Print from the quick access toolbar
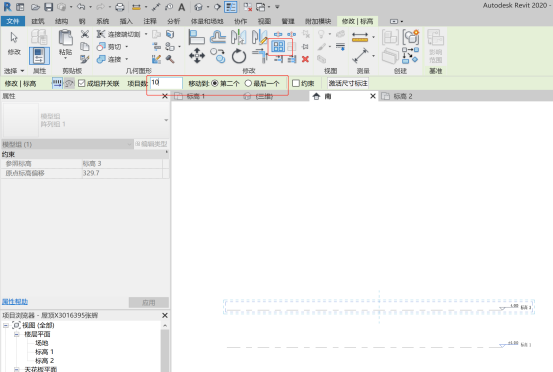 pyautogui.click(x=120, y=7)
